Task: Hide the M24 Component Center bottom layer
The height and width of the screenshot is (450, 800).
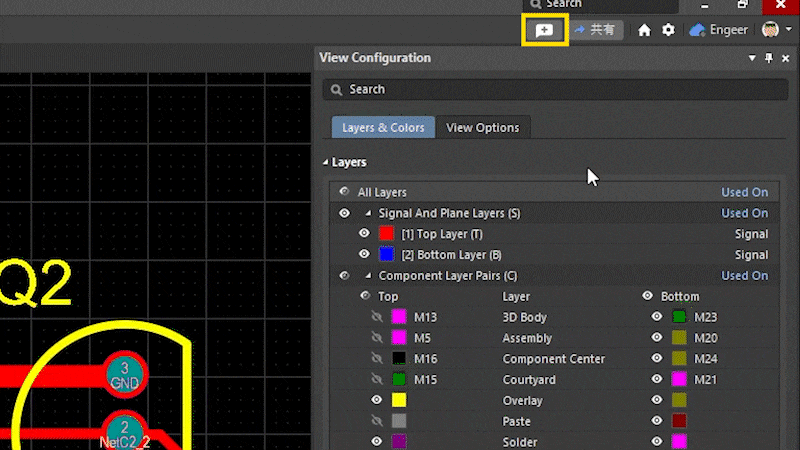Action: (x=657, y=358)
